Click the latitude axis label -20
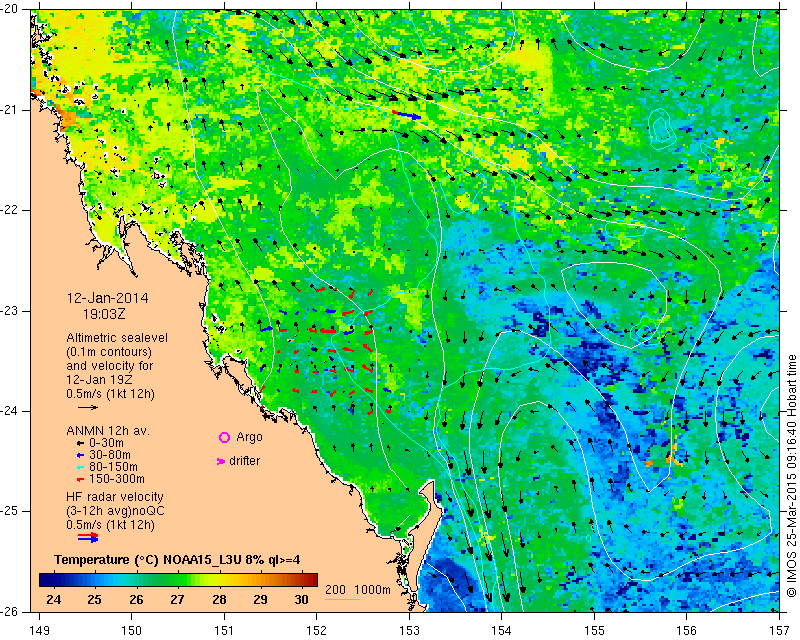The image size is (800, 640). (x=10, y=9)
